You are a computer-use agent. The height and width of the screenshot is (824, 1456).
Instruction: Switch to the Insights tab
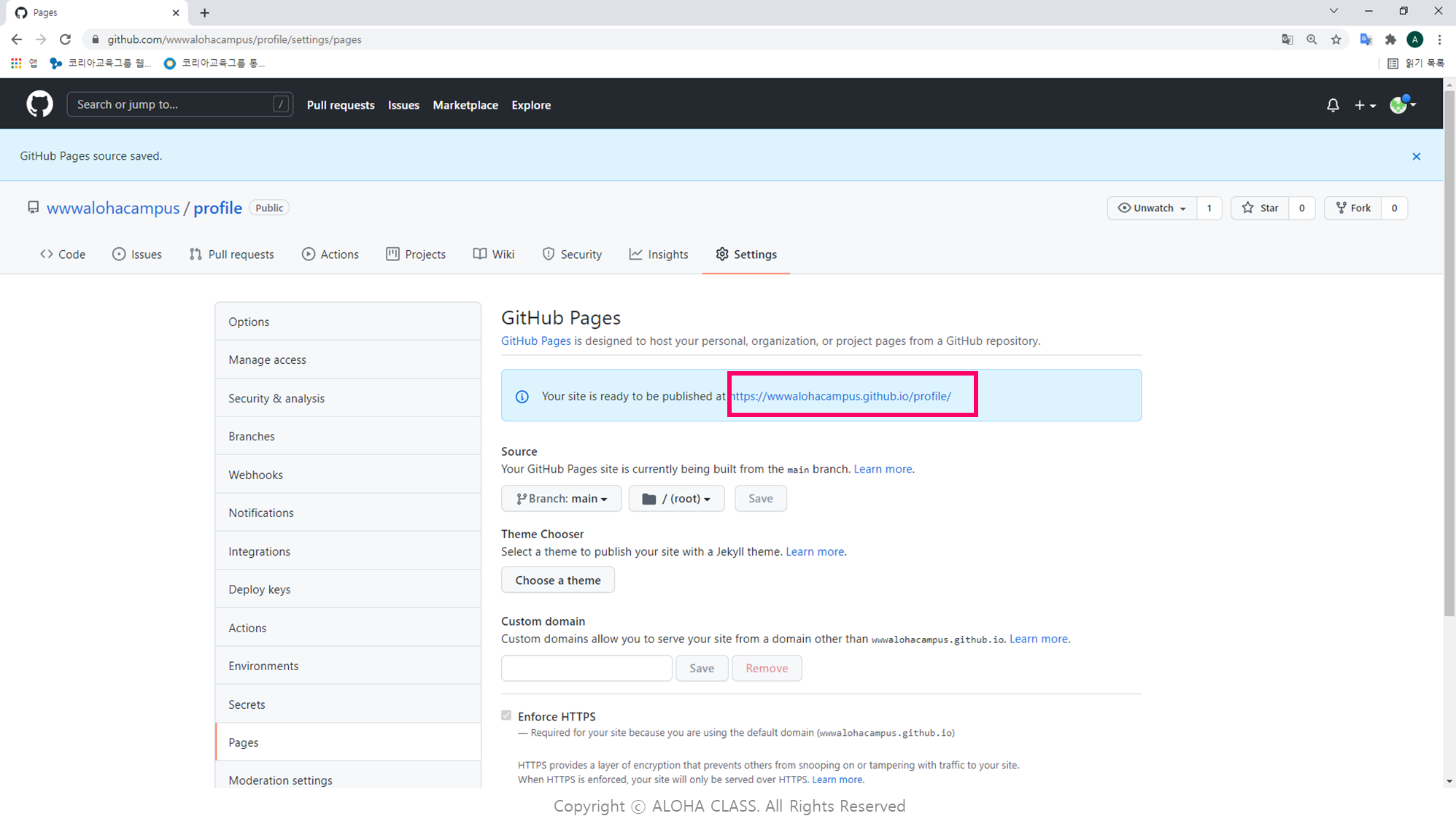pyautogui.click(x=659, y=254)
